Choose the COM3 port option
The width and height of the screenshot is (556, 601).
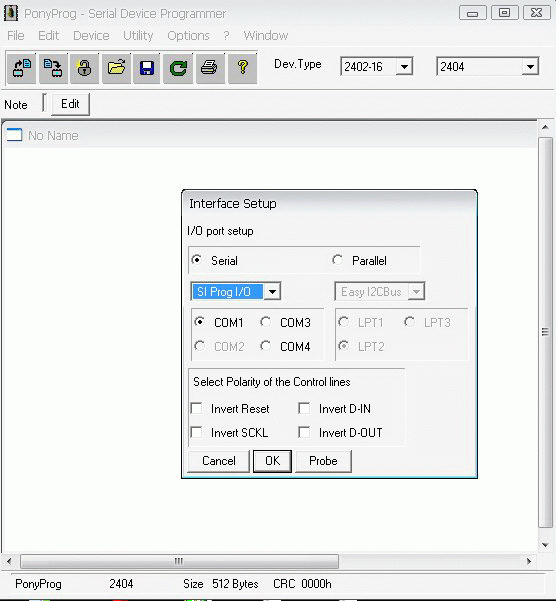pyautogui.click(x=266, y=322)
